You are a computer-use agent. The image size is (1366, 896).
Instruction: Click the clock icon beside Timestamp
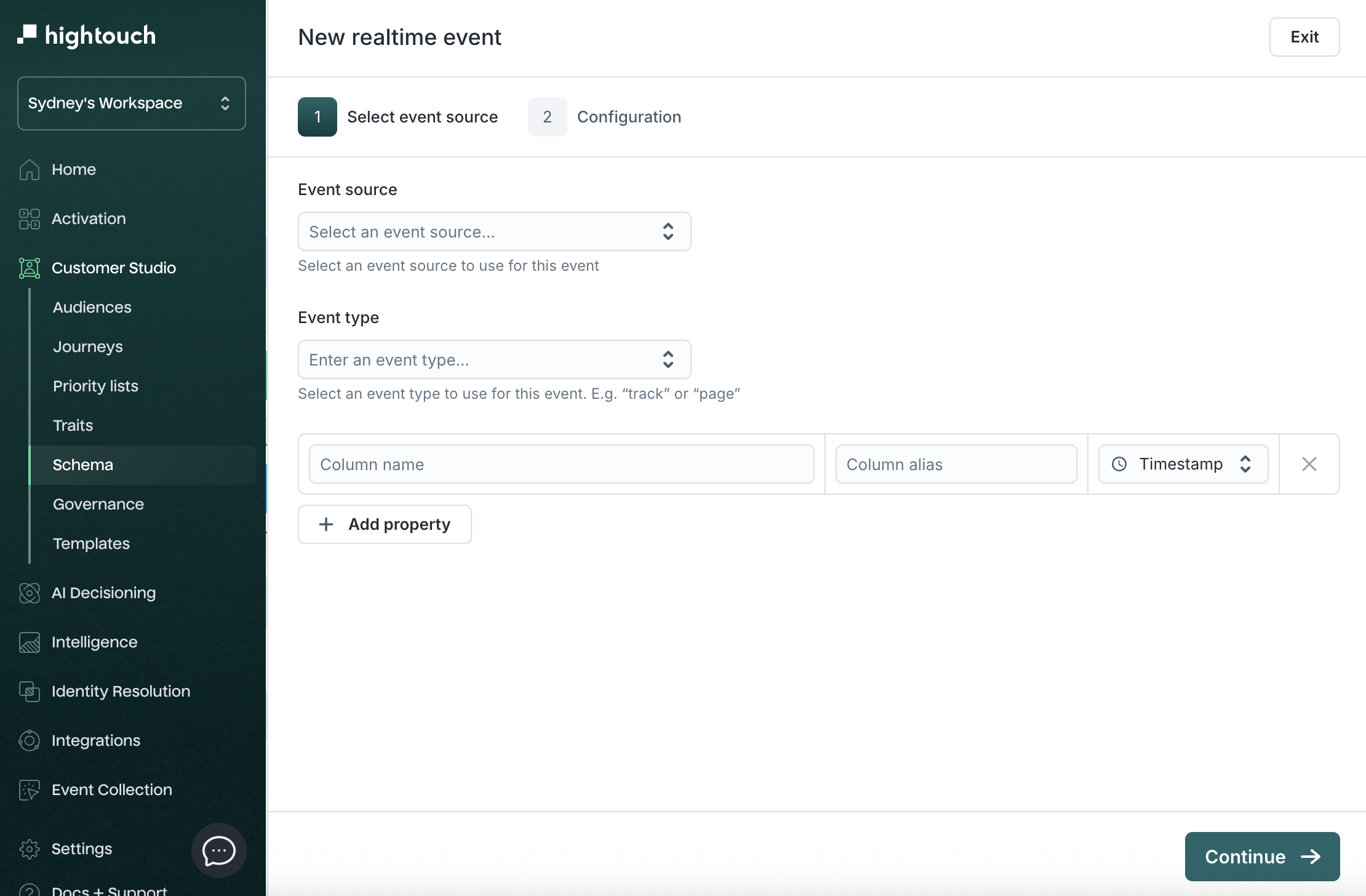pyautogui.click(x=1119, y=464)
